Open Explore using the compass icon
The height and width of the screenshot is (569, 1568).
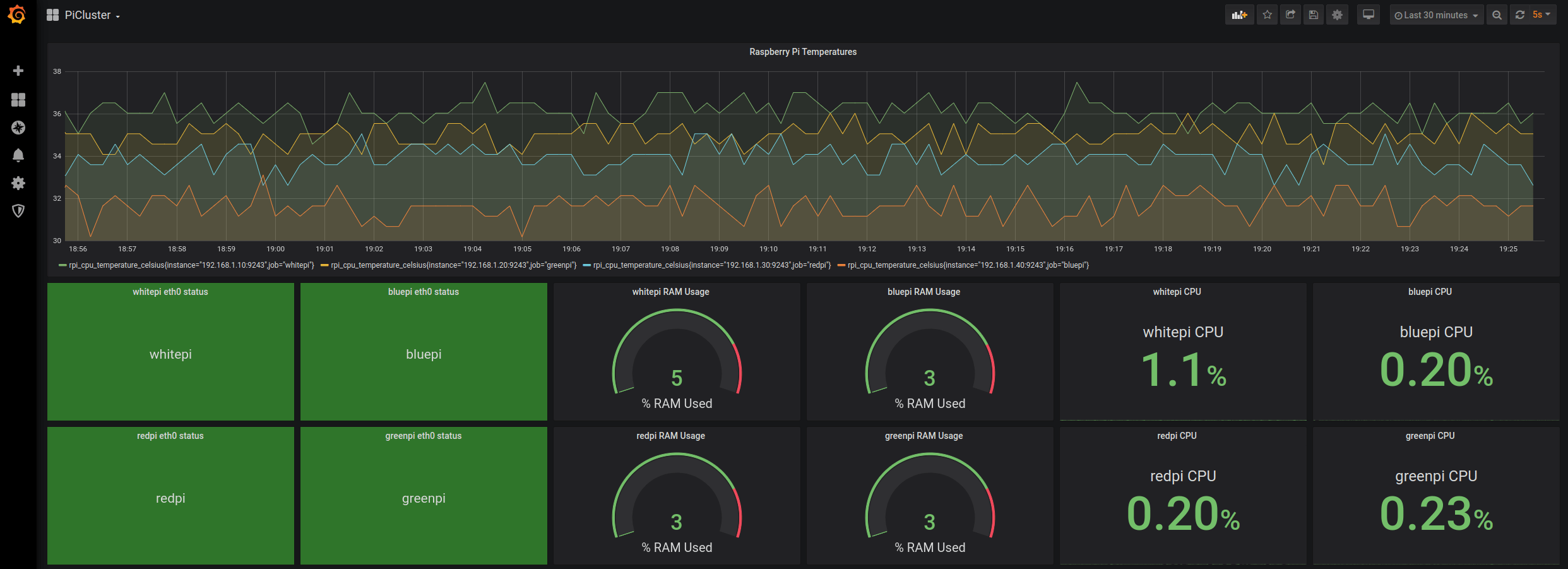click(x=18, y=128)
